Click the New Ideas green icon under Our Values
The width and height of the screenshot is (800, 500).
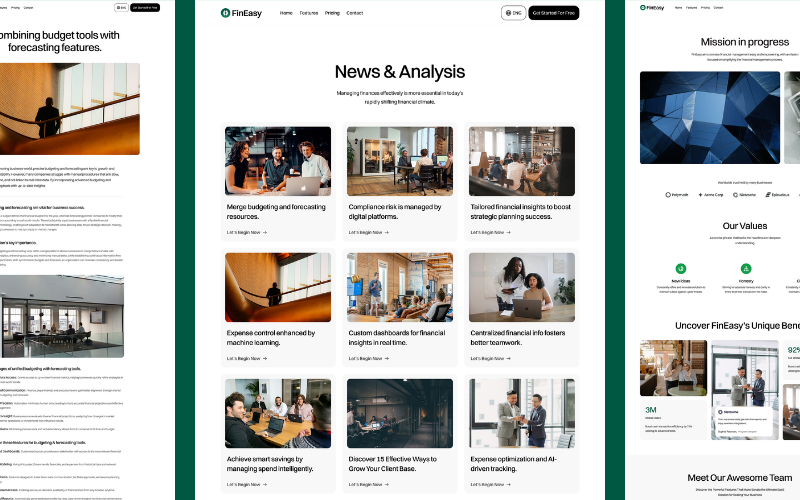coord(681,268)
